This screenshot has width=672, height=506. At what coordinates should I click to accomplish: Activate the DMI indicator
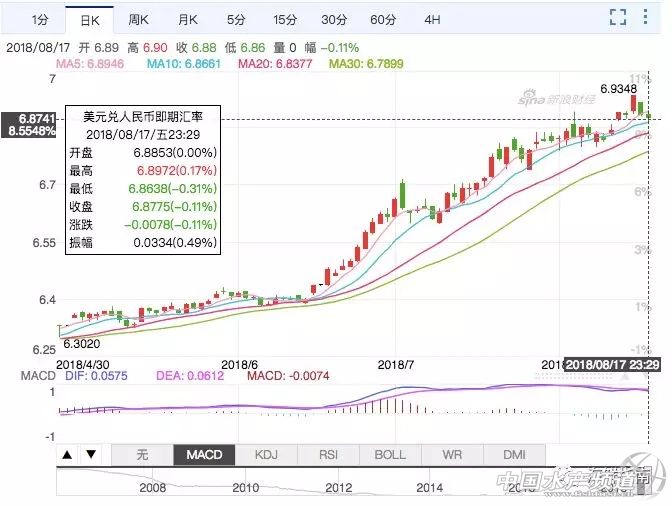pos(513,455)
